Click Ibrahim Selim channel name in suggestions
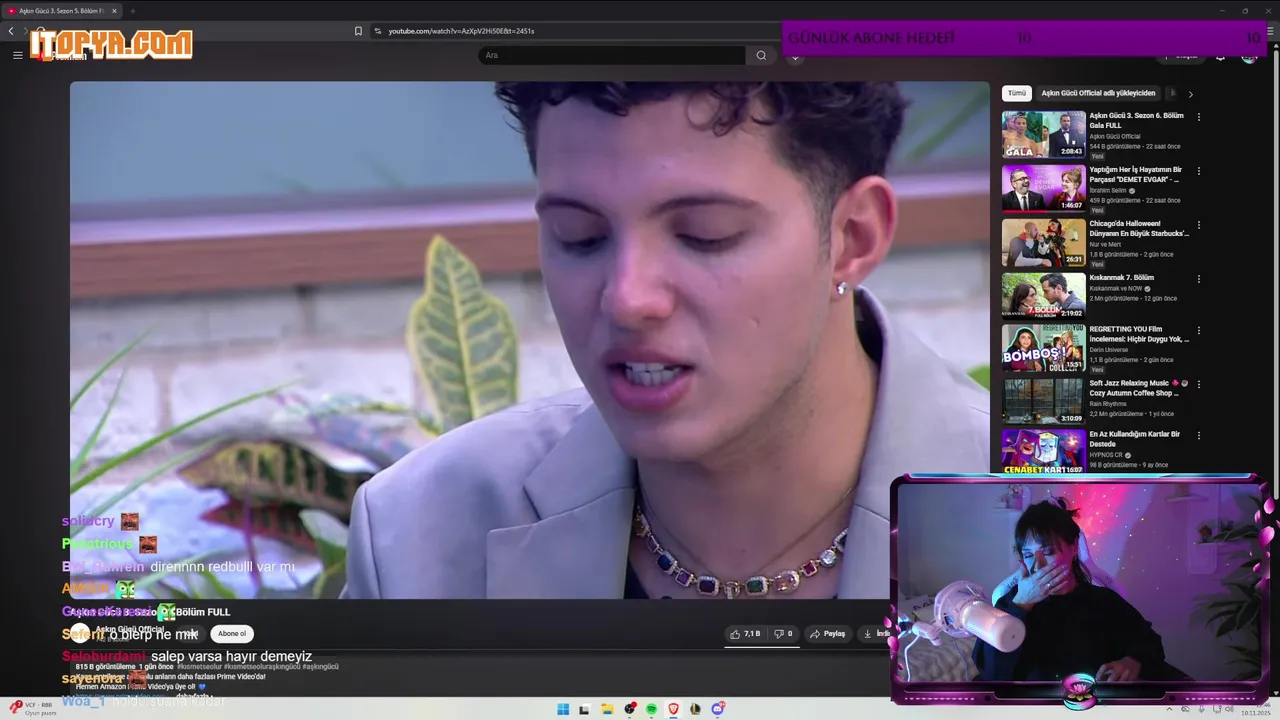 coord(1108,190)
